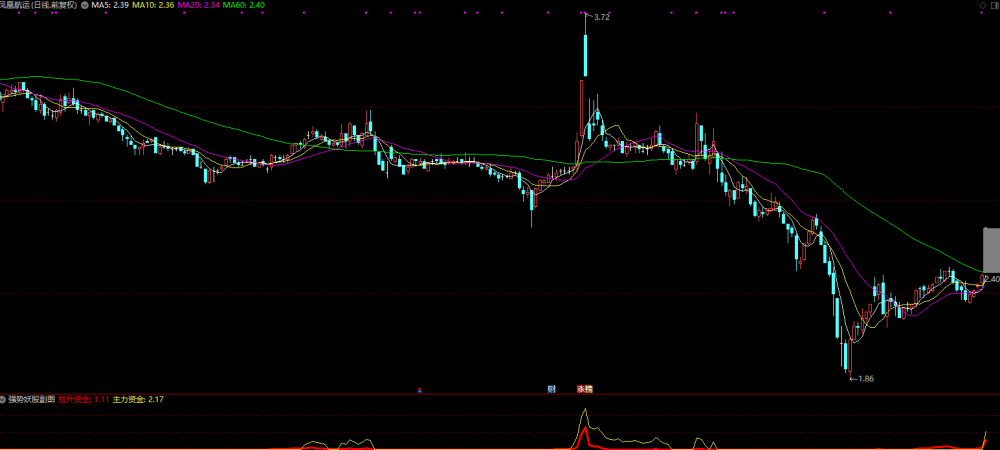Select the 拉升资金: 1.11 label
This screenshot has width=1000, height=450.
click(x=84, y=400)
